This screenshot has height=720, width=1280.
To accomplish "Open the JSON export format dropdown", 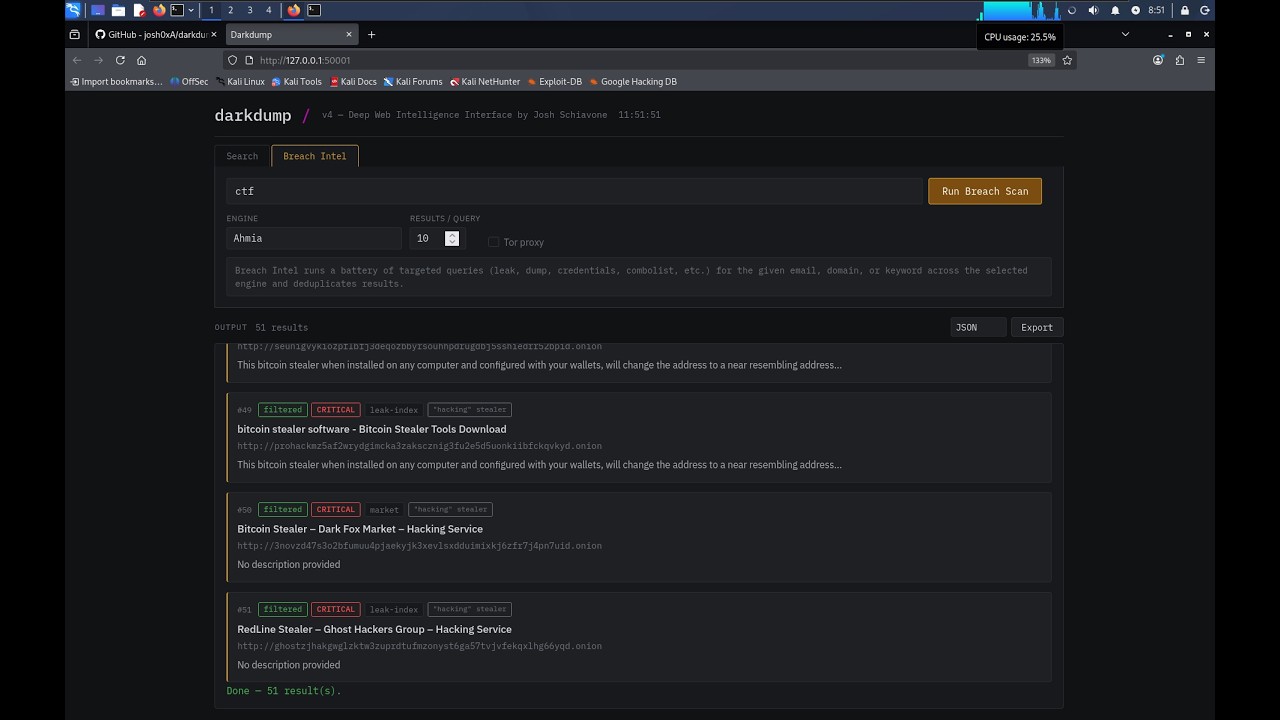I will click(978, 327).
